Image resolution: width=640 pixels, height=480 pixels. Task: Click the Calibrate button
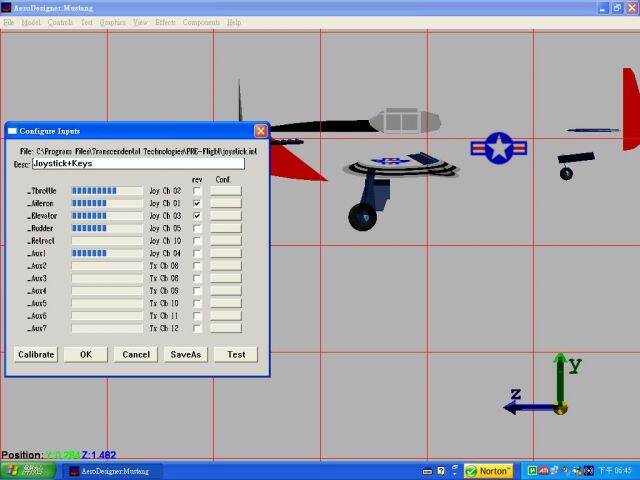click(36, 354)
